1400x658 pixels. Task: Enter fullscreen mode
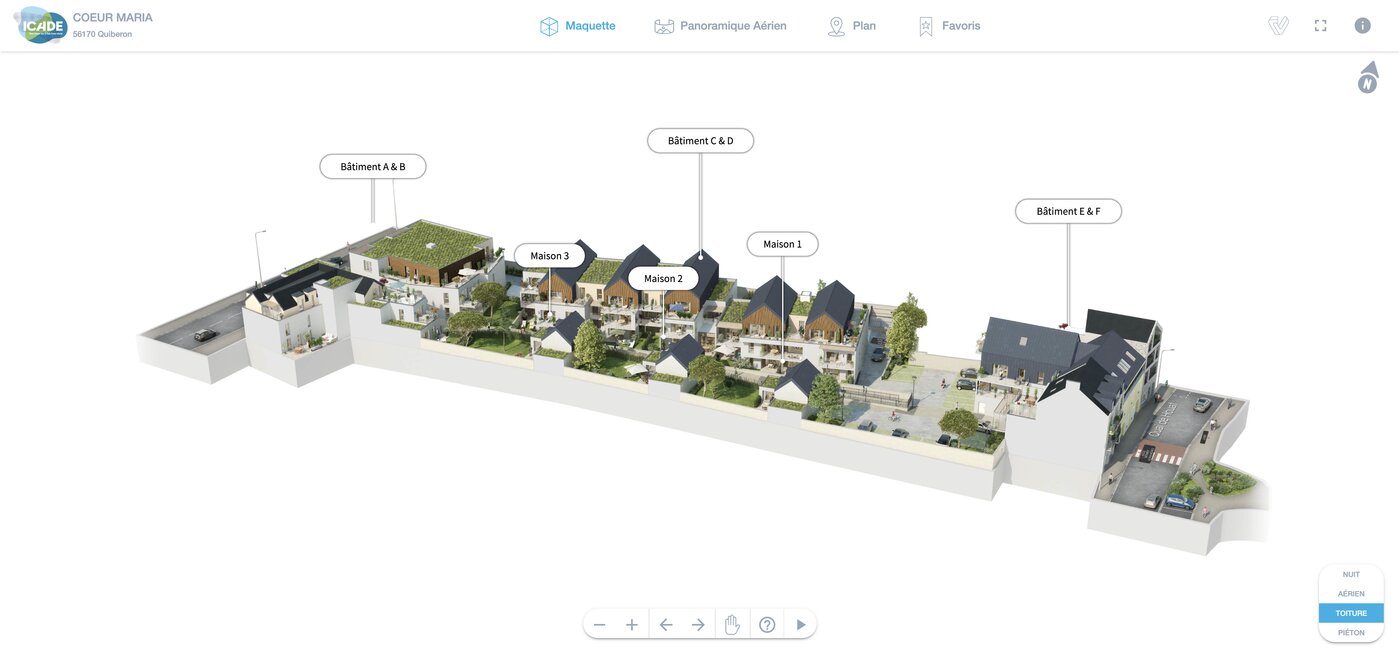(x=1320, y=26)
